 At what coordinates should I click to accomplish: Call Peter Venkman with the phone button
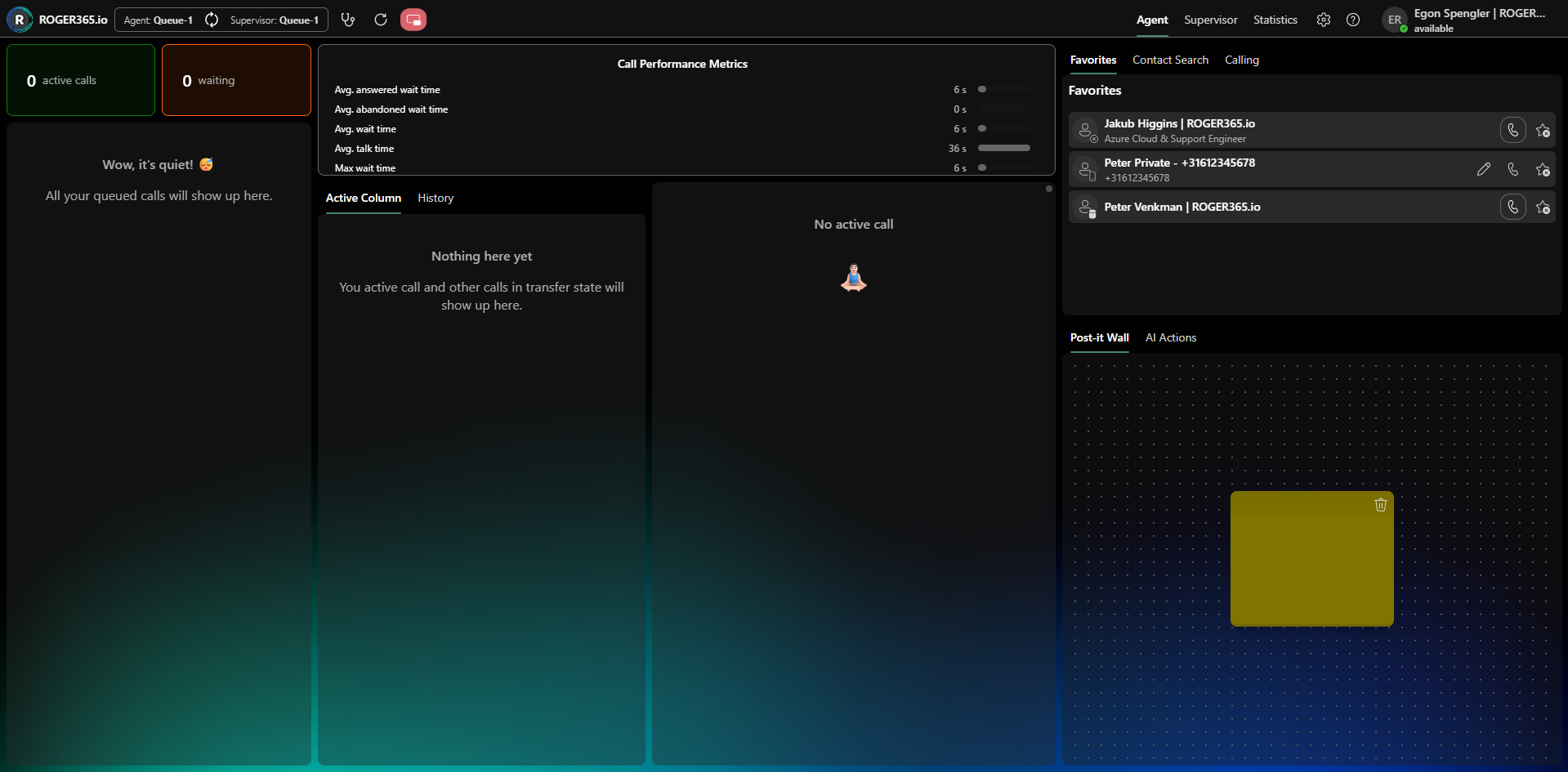1513,207
